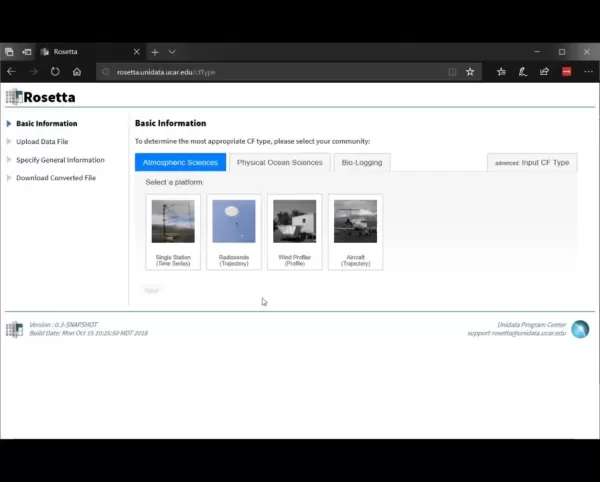600x482 pixels.
Task: Switch to Physical Ocean Sciences tab
Action: coord(280,163)
